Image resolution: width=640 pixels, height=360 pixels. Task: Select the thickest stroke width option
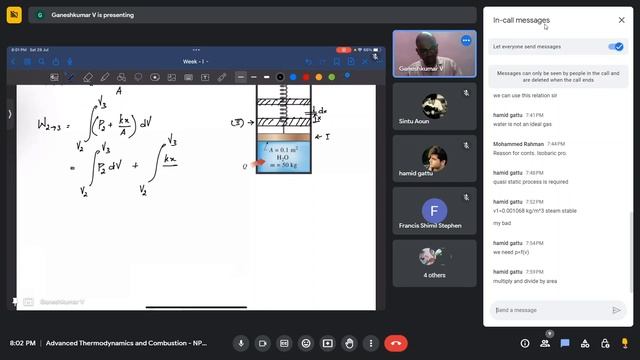pyautogui.click(x=267, y=77)
